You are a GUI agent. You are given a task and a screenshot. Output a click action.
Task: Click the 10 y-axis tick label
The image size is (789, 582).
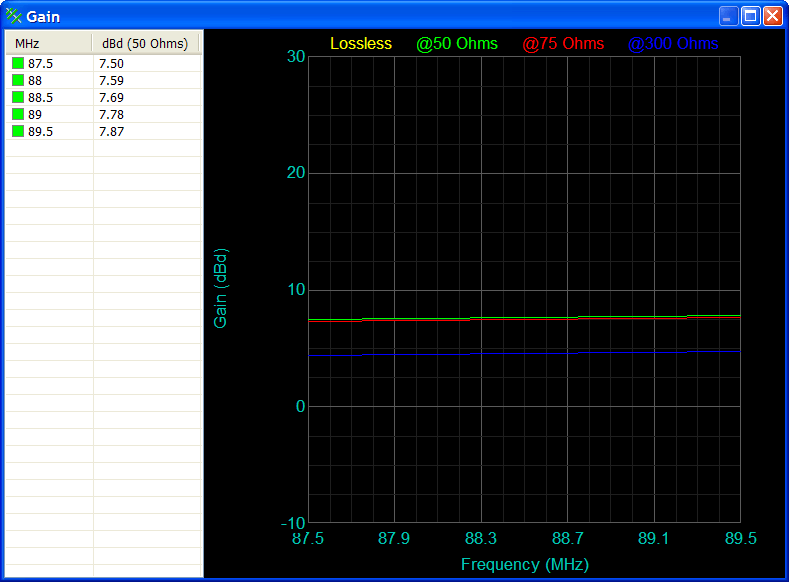tap(296, 289)
